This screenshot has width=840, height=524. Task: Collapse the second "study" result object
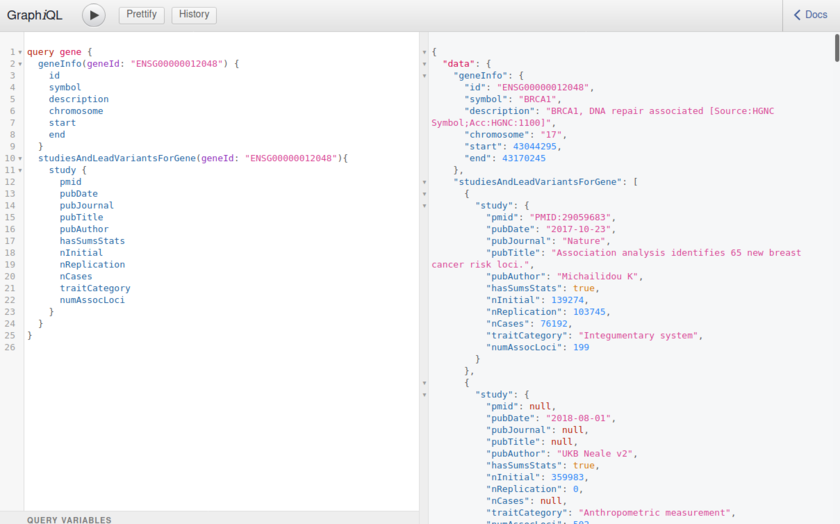tap(424, 395)
